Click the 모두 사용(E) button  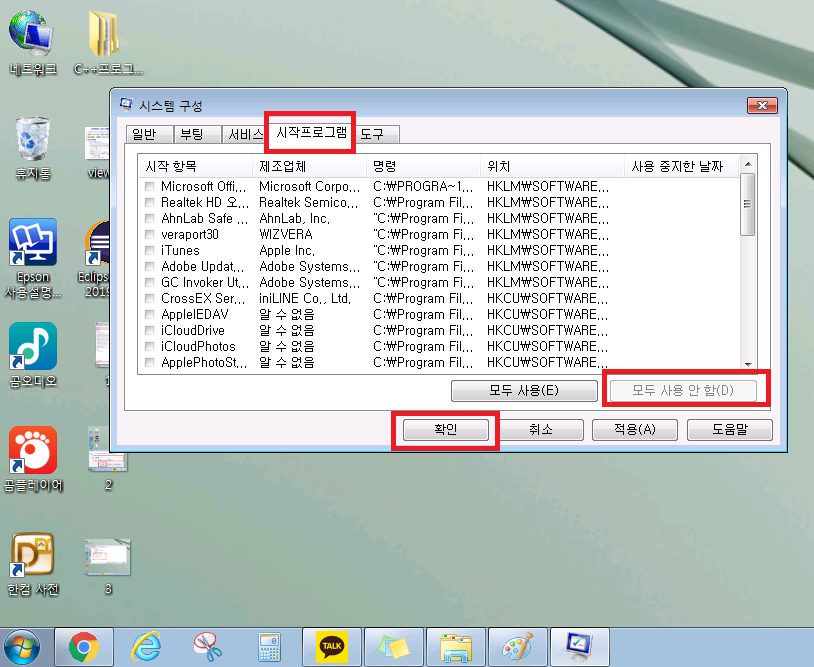(524, 390)
